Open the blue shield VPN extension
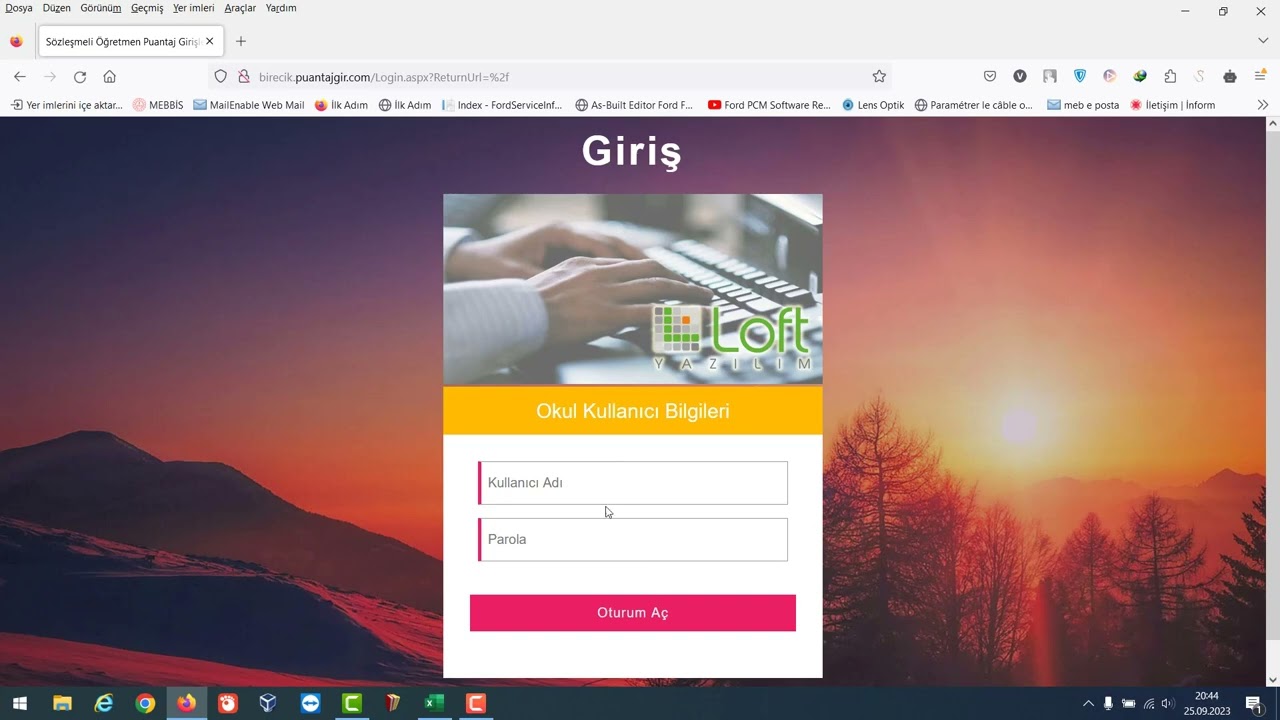The height and width of the screenshot is (720, 1280). 1080,77
